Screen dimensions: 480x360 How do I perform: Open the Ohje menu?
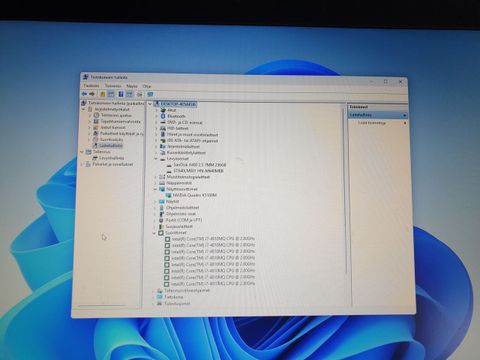click(x=147, y=86)
